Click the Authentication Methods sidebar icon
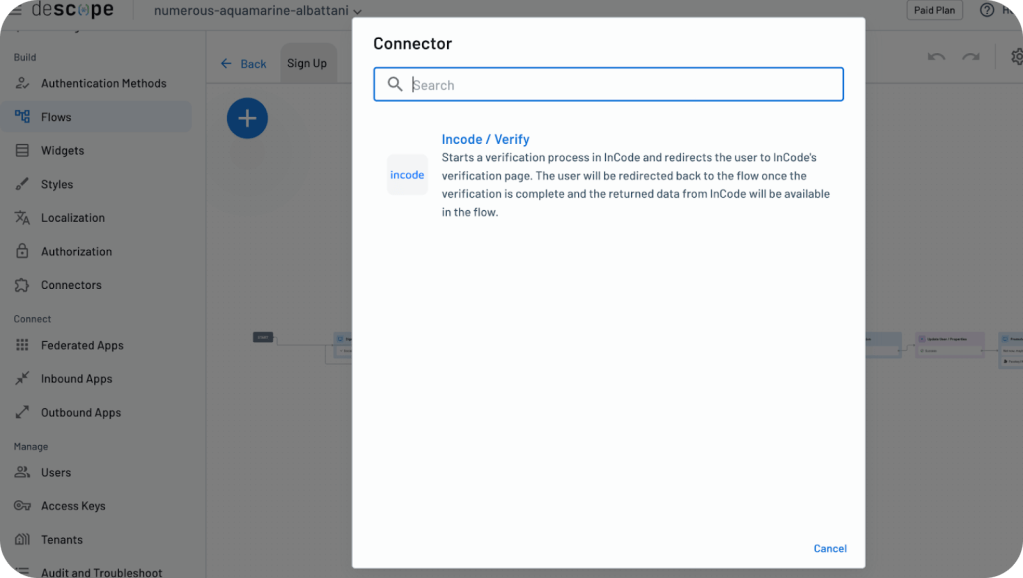Screen dimensions: 1023x578 coord(22,84)
